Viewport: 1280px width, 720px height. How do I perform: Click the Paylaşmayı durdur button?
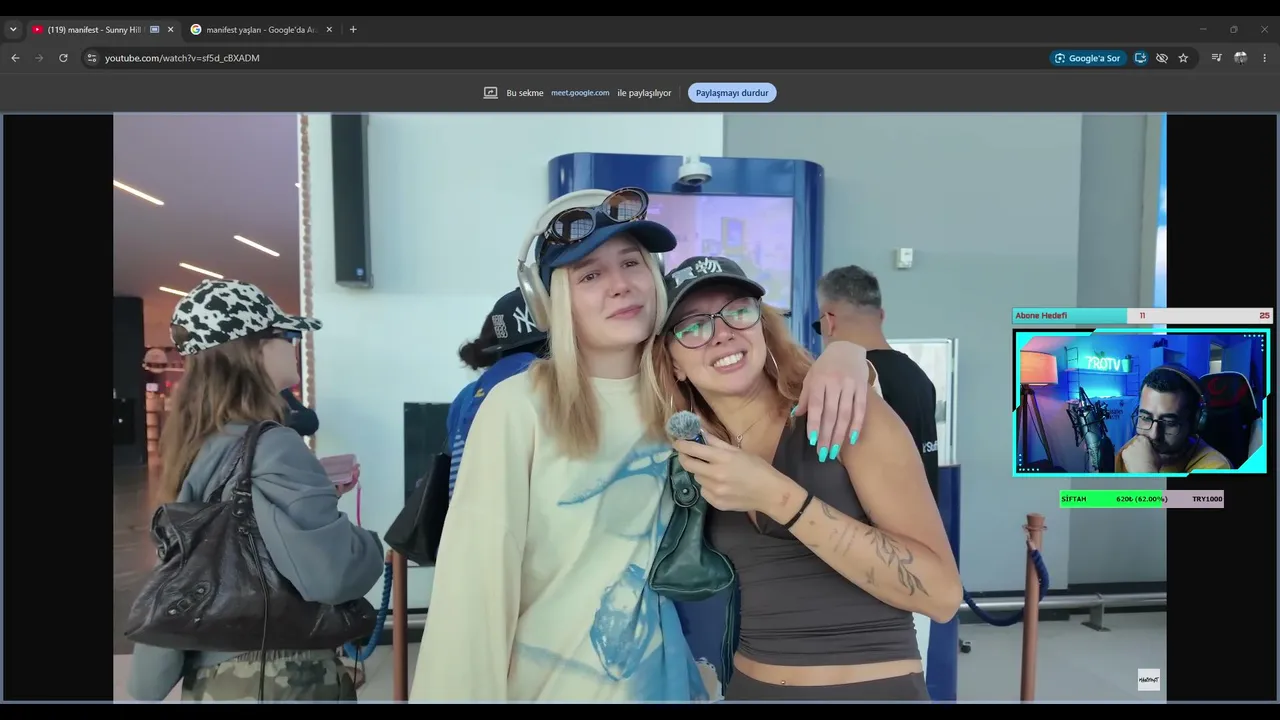click(732, 93)
